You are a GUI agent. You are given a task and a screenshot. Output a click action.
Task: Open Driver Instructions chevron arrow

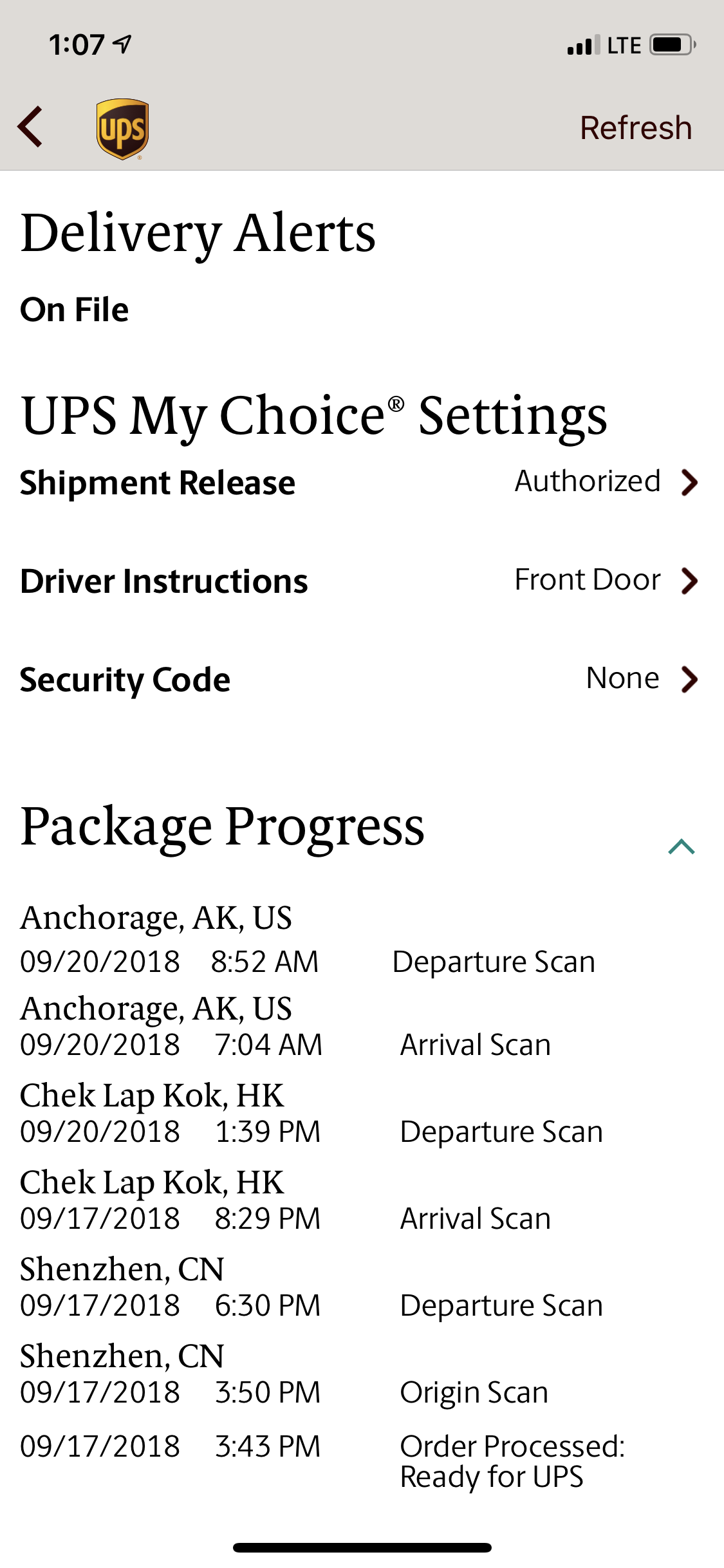689,581
